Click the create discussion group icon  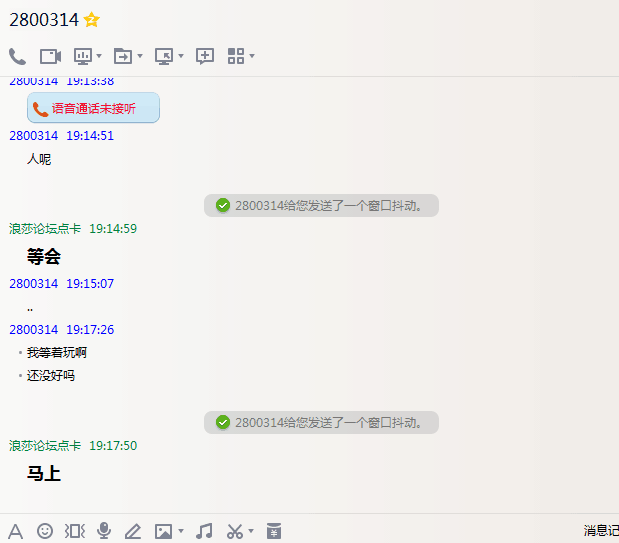coord(205,56)
